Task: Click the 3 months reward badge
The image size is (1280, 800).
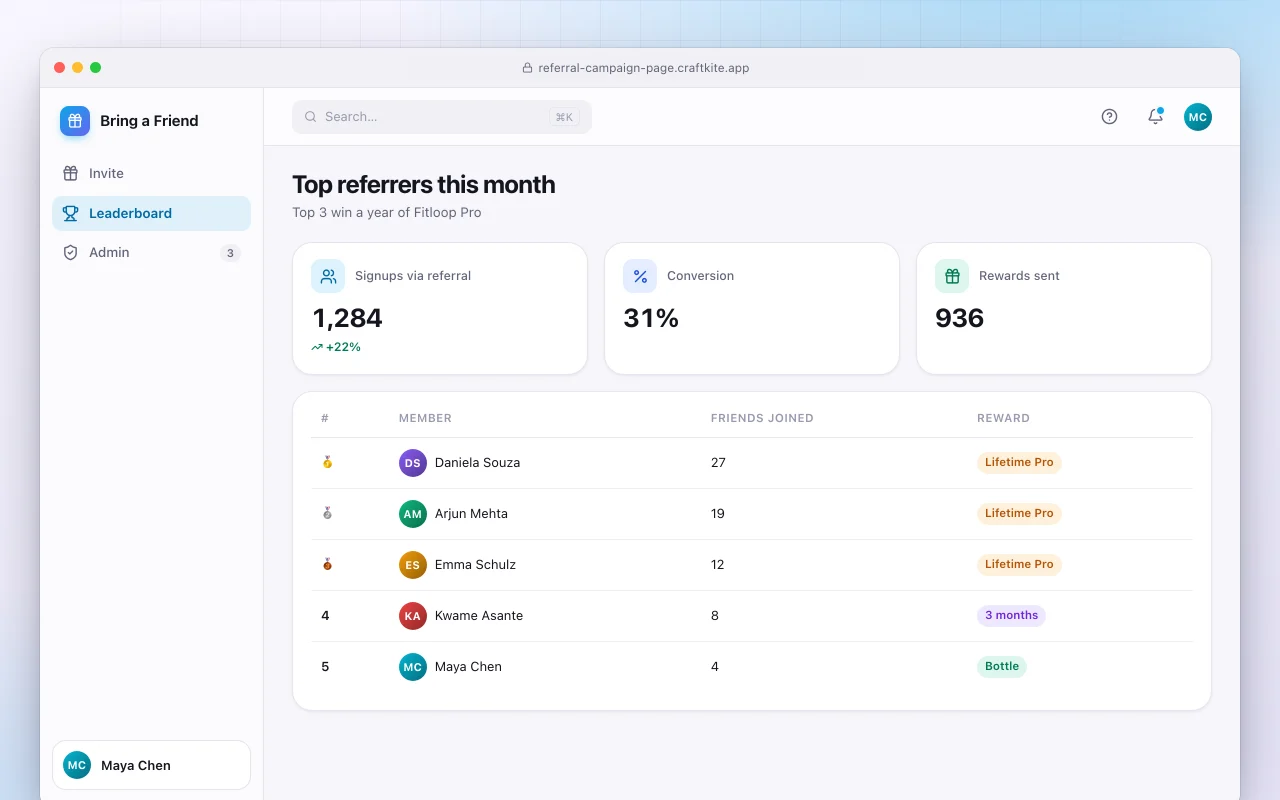Action: tap(1011, 616)
